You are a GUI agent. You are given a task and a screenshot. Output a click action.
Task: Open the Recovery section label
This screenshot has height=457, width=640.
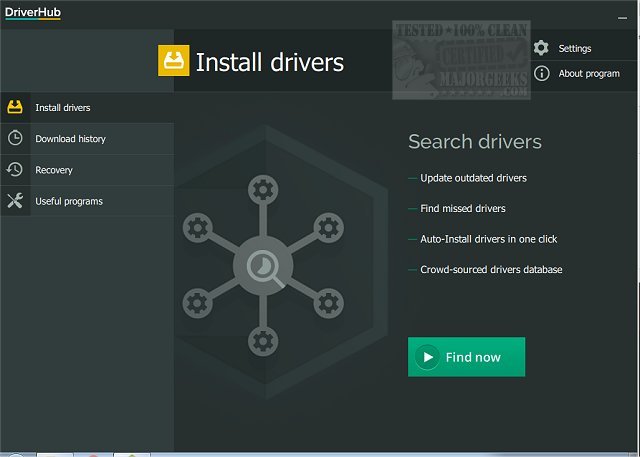coord(54,170)
